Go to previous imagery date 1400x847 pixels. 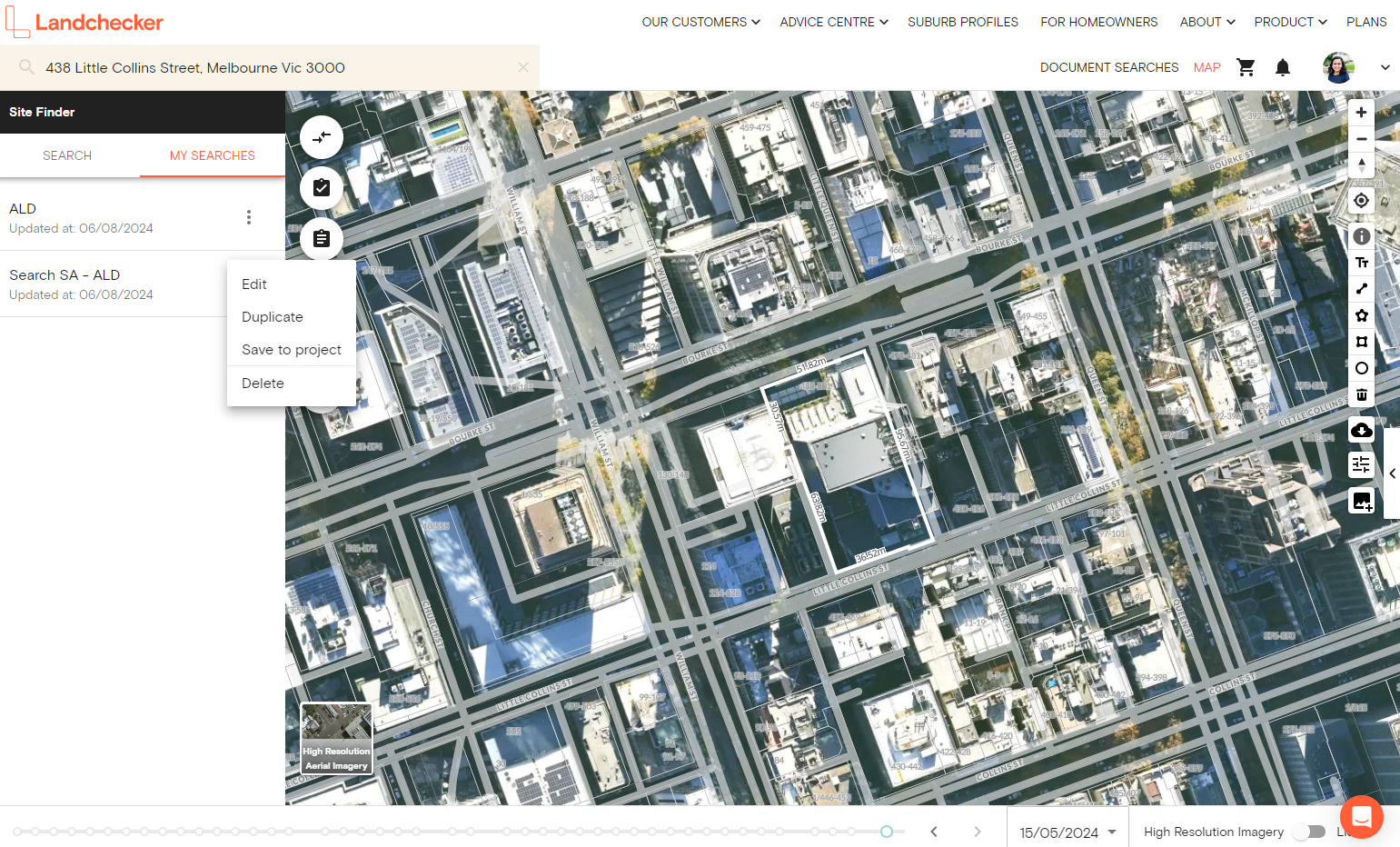coord(934,832)
